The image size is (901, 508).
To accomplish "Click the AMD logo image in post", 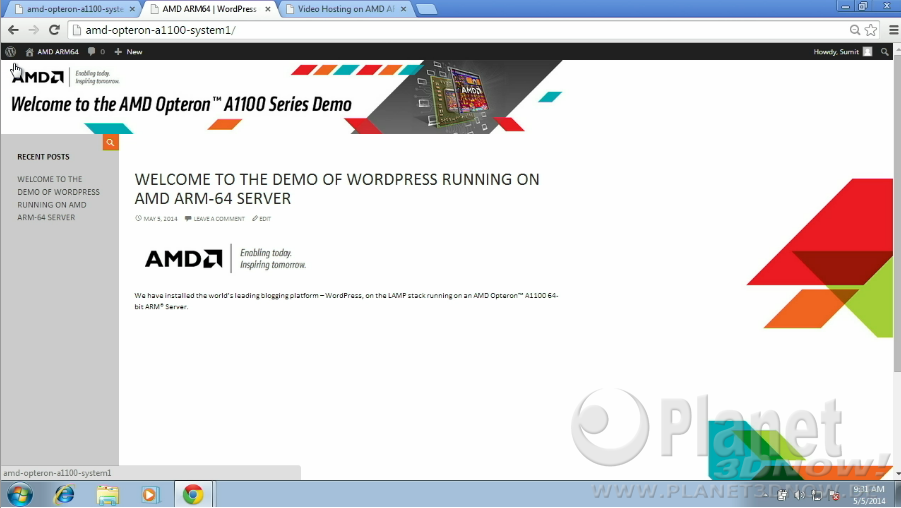I will tap(225, 259).
